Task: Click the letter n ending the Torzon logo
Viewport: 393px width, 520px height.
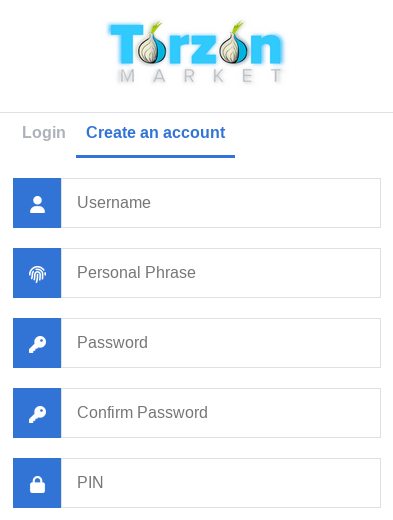Action: 266,48
